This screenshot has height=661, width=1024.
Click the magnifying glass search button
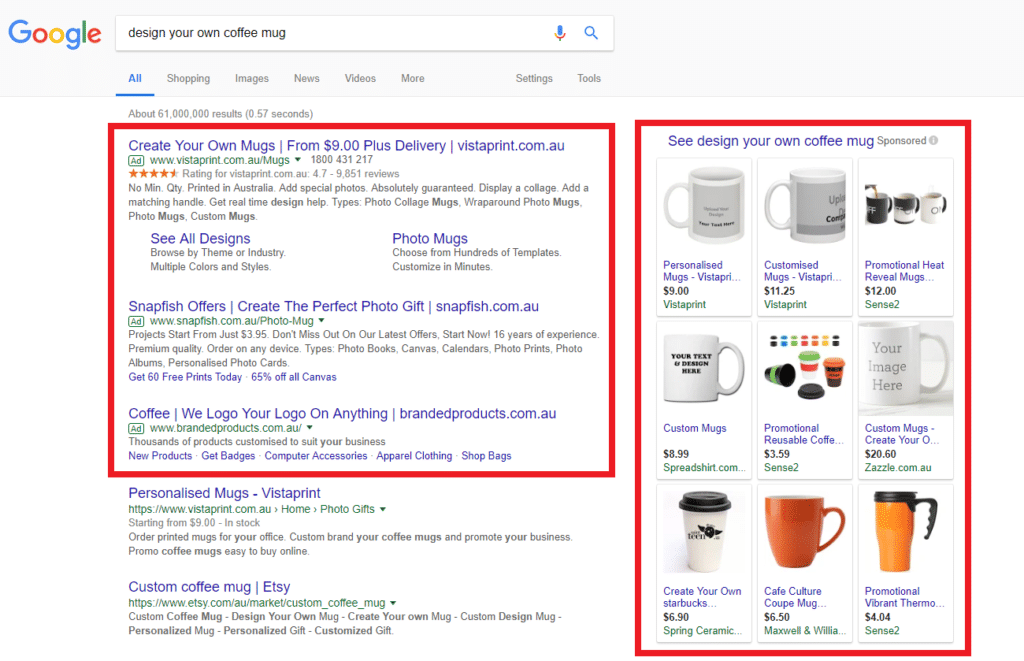pos(591,33)
